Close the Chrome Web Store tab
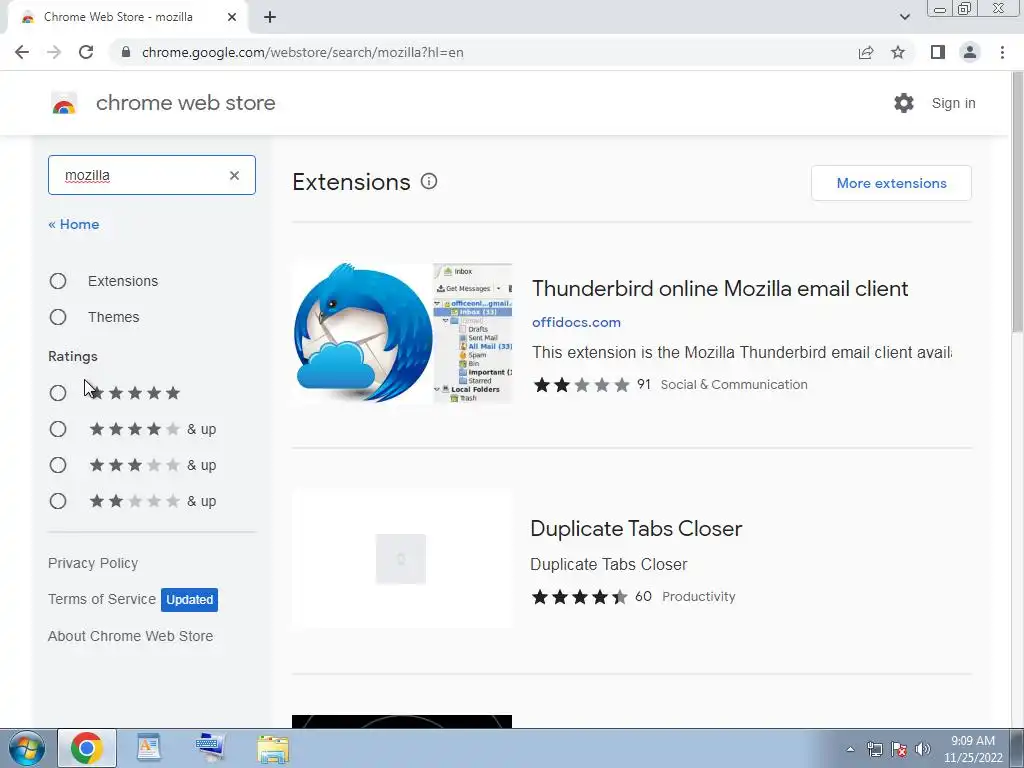The height and width of the screenshot is (768, 1024). pos(232,17)
